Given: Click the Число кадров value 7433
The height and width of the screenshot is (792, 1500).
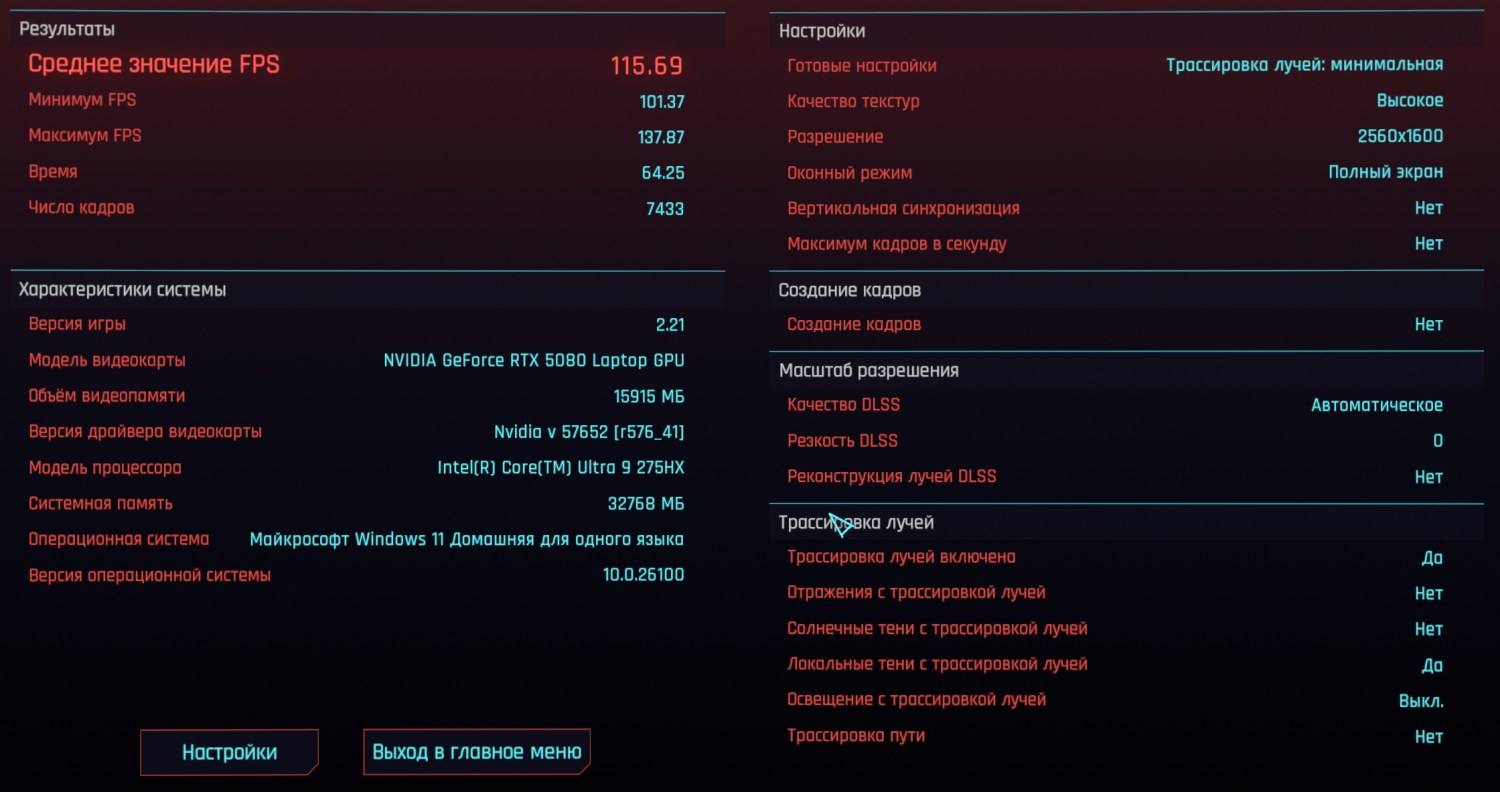Looking at the screenshot, I should click(x=665, y=209).
